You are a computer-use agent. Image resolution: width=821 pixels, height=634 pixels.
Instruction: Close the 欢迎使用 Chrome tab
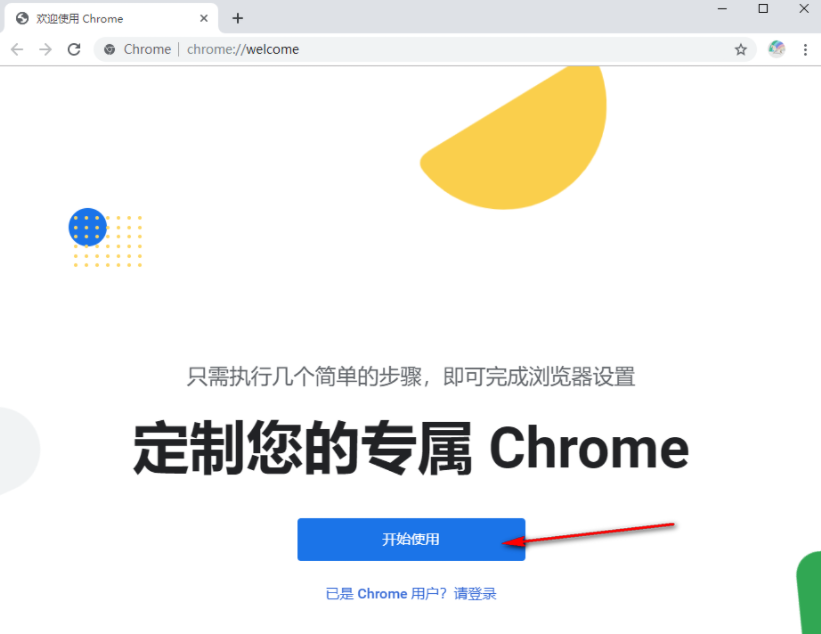[204, 18]
